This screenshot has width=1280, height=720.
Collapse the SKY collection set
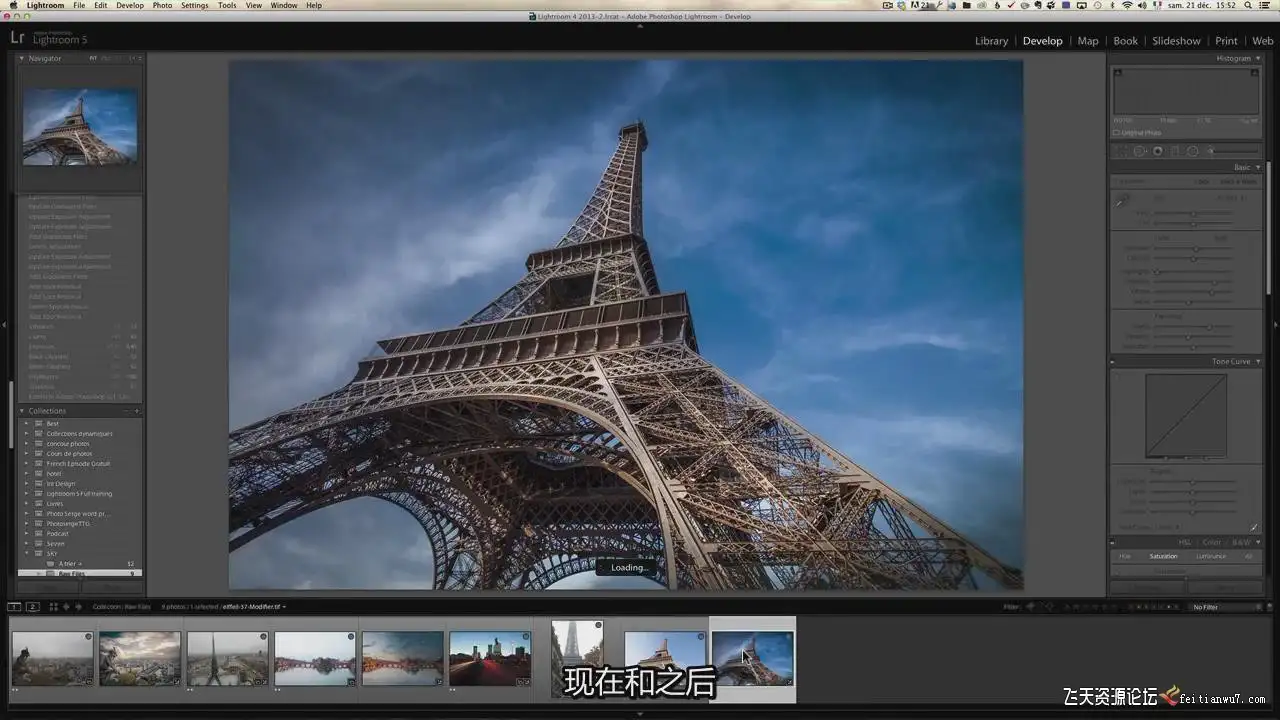pyautogui.click(x=27, y=554)
